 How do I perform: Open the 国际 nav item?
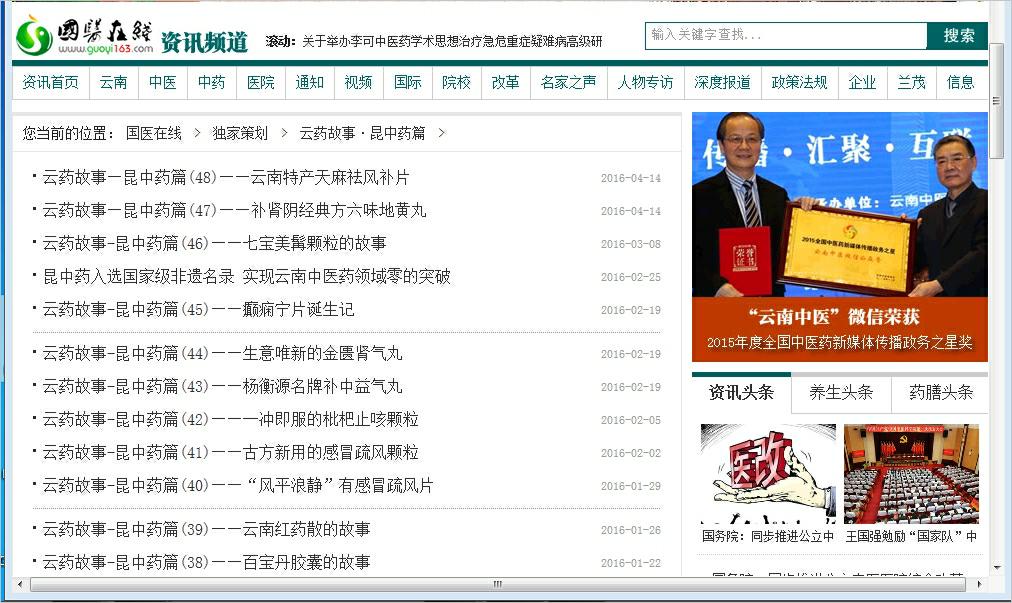(408, 83)
